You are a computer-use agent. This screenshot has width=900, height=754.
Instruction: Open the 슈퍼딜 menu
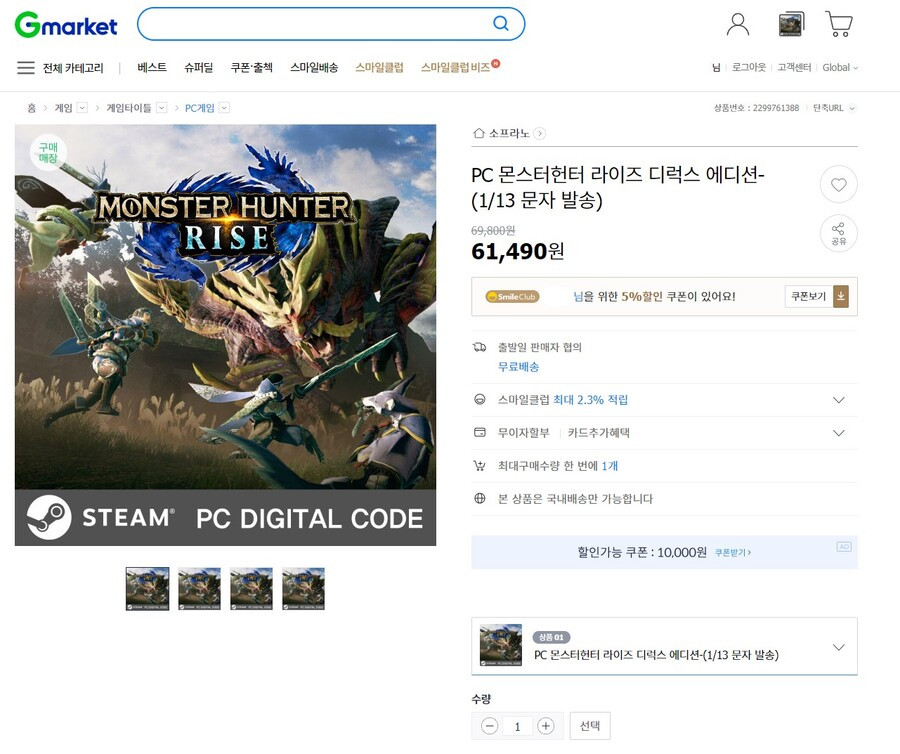coord(199,68)
